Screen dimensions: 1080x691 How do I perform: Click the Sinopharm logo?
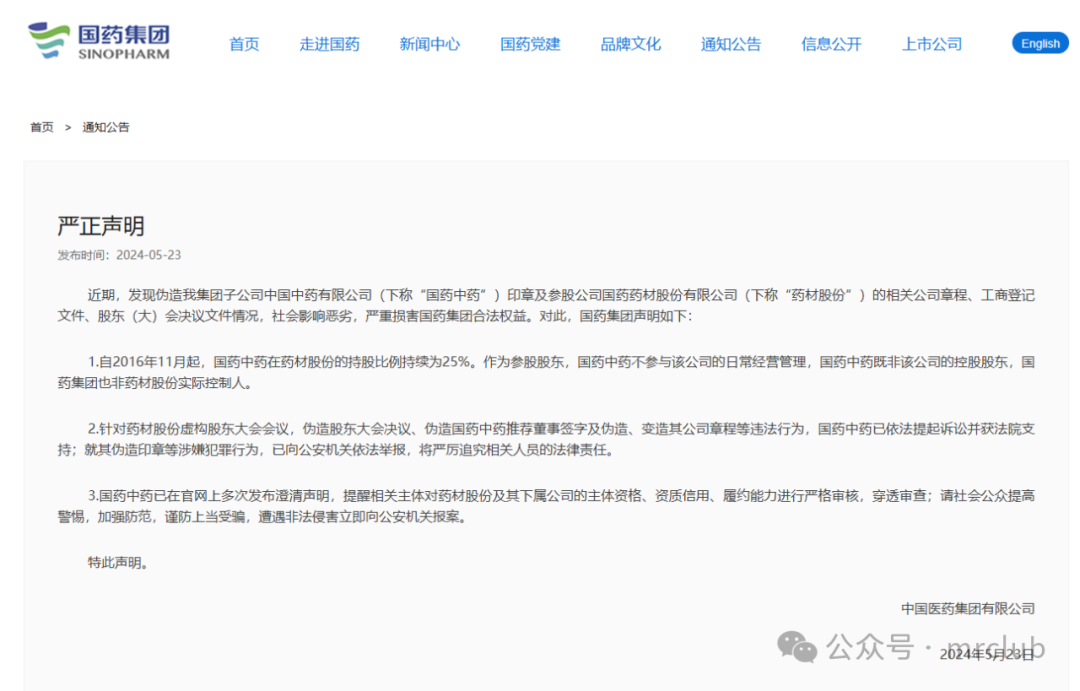(98, 41)
